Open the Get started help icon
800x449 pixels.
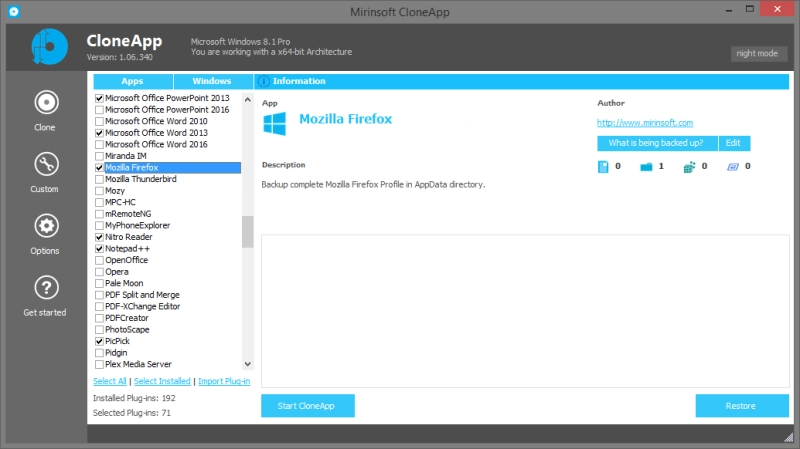(x=46, y=288)
